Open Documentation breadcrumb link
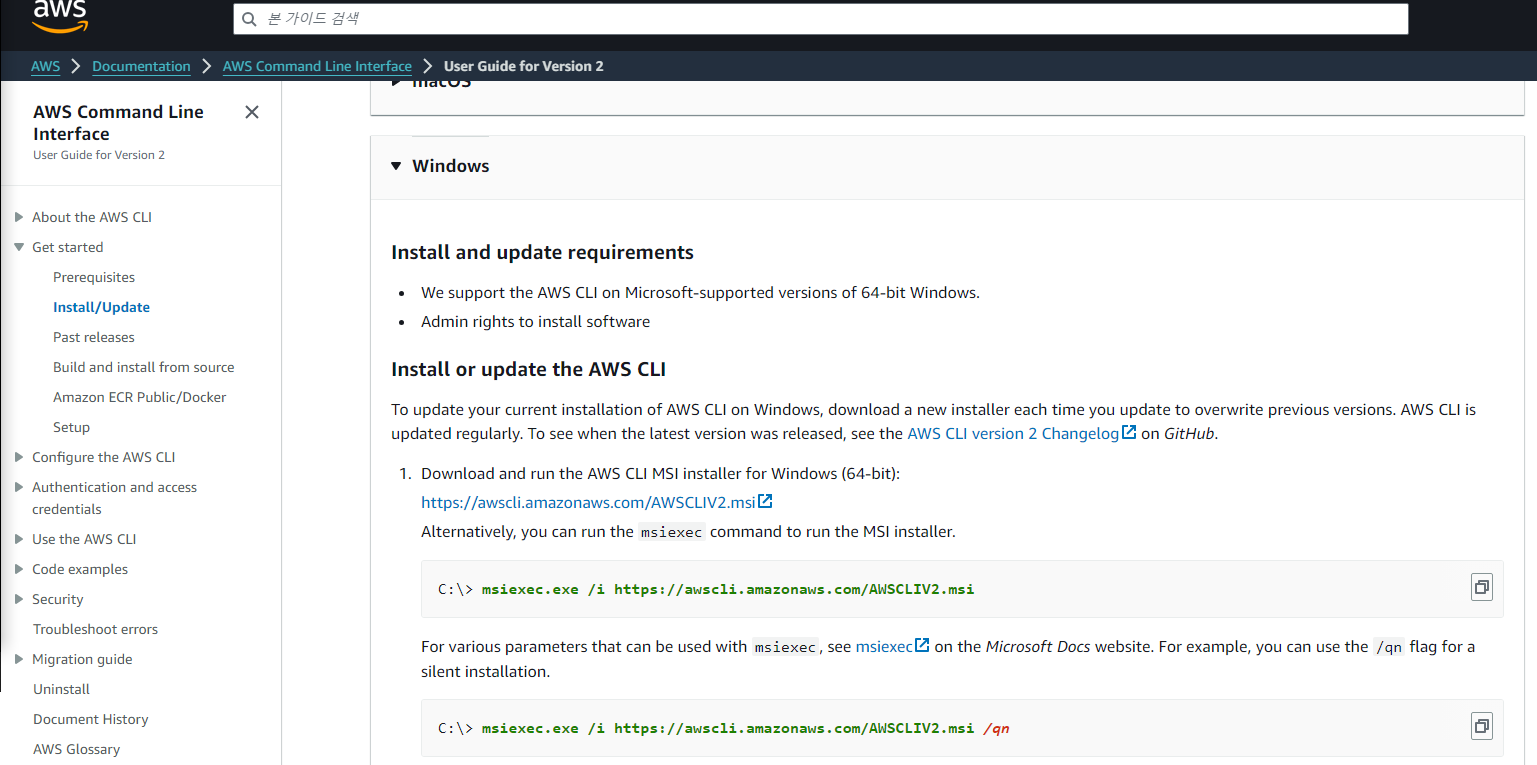 (141, 66)
